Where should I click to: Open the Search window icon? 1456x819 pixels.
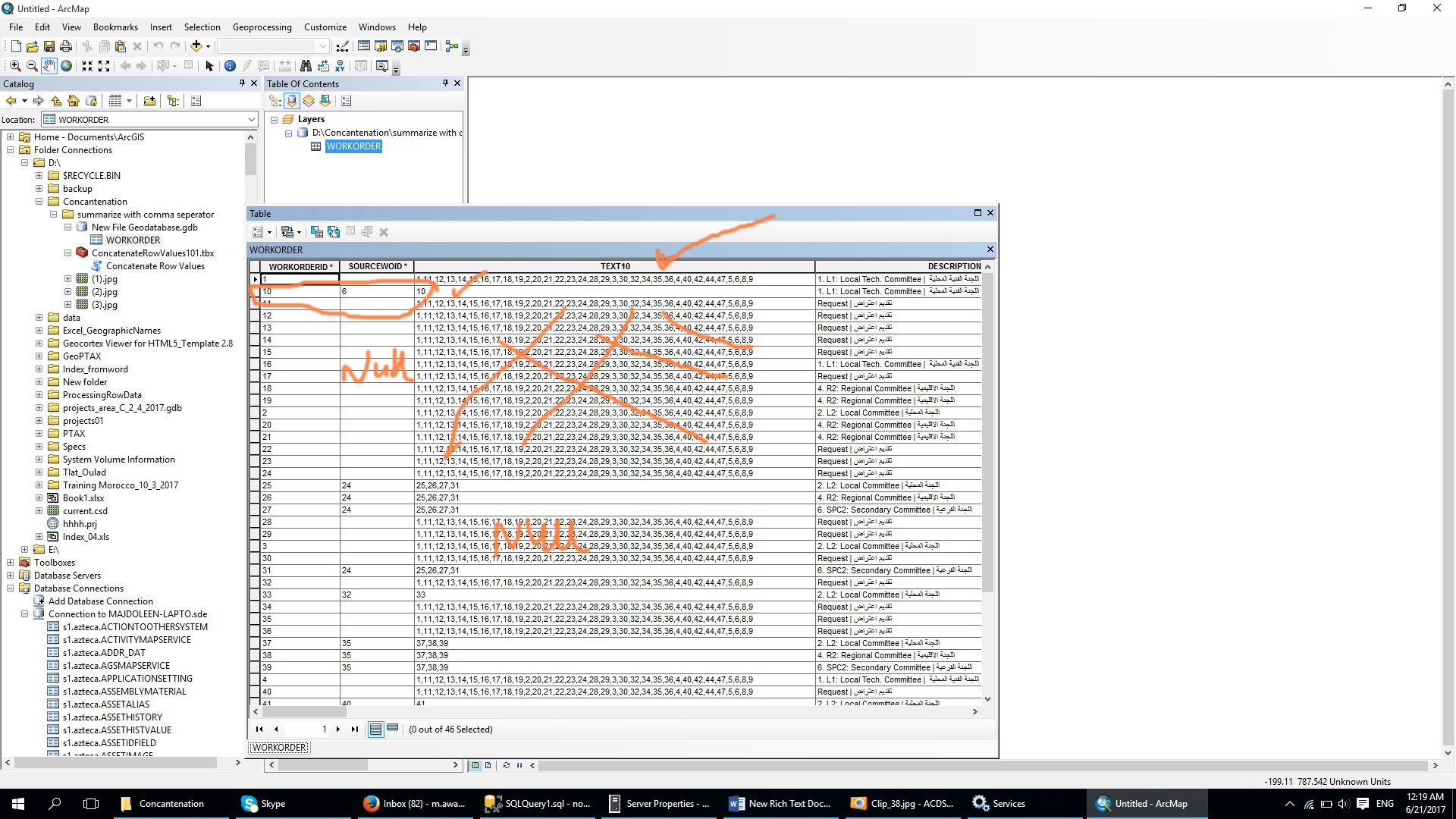click(397, 46)
